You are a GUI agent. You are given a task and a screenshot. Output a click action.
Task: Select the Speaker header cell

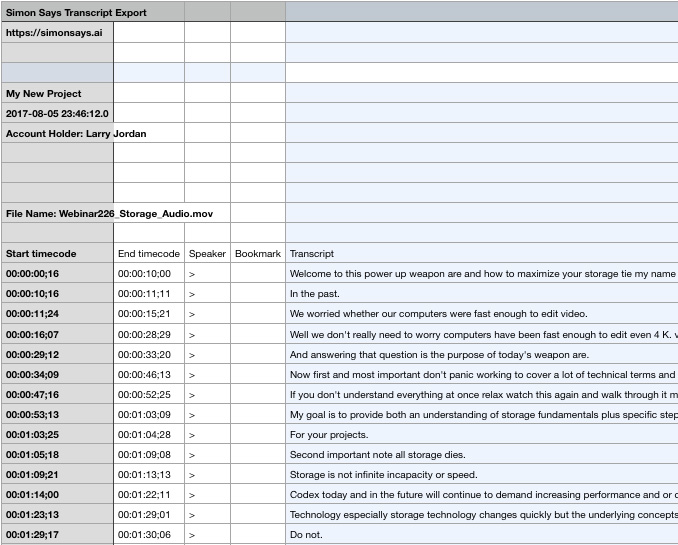pyautogui.click(x=207, y=253)
